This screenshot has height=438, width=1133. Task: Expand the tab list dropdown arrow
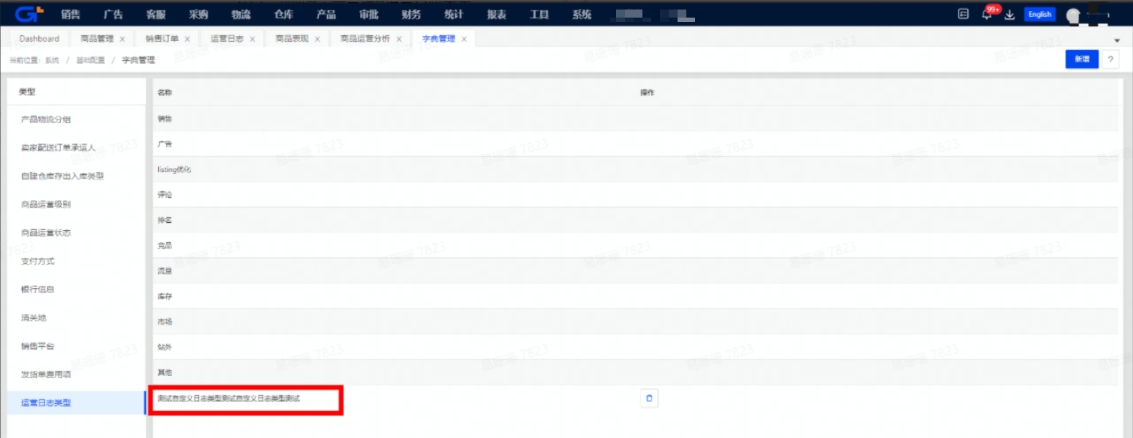[x=1117, y=40]
